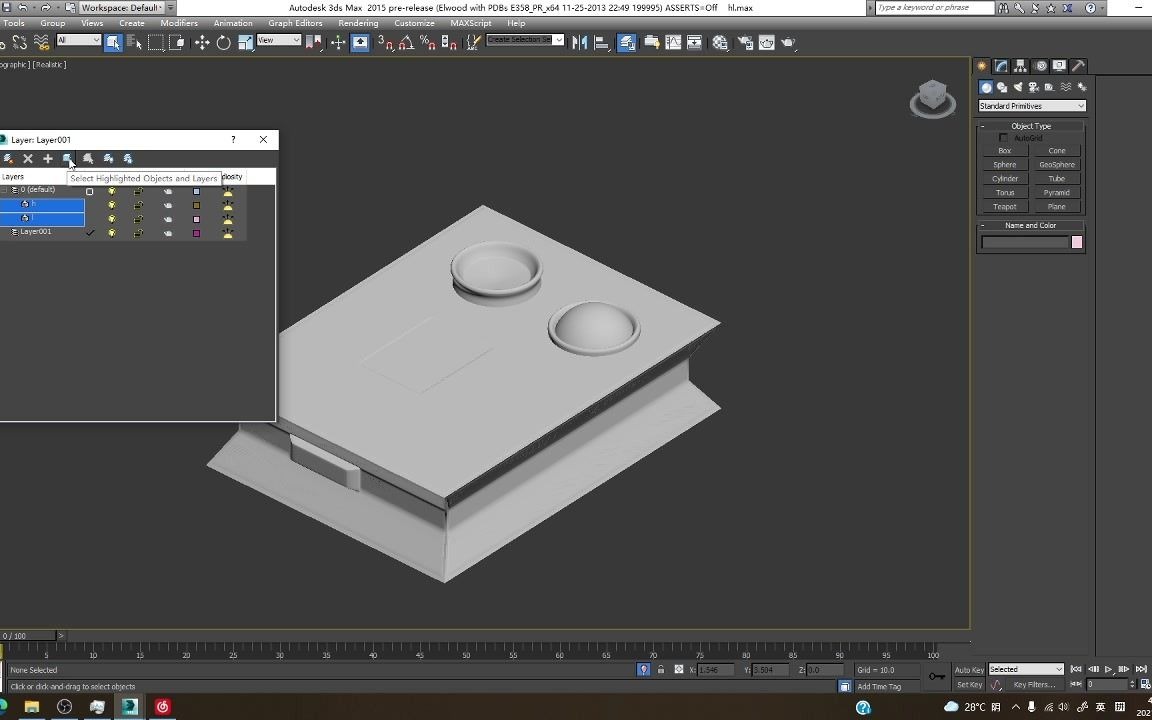
Task: Freeze layer h using its lock icon
Action: pos(138,204)
